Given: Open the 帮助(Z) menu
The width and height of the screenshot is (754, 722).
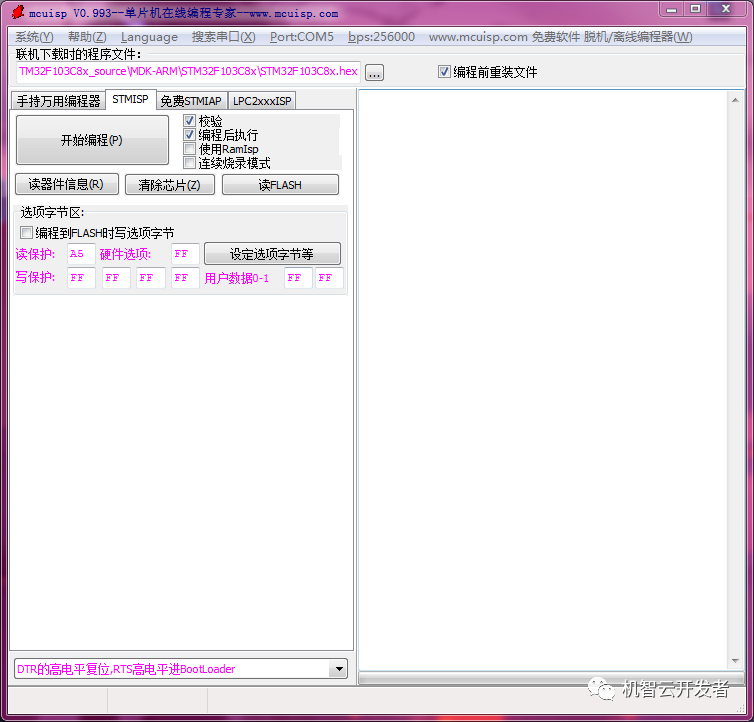Looking at the screenshot, I should pyautogui.click(x=87, y=37).
